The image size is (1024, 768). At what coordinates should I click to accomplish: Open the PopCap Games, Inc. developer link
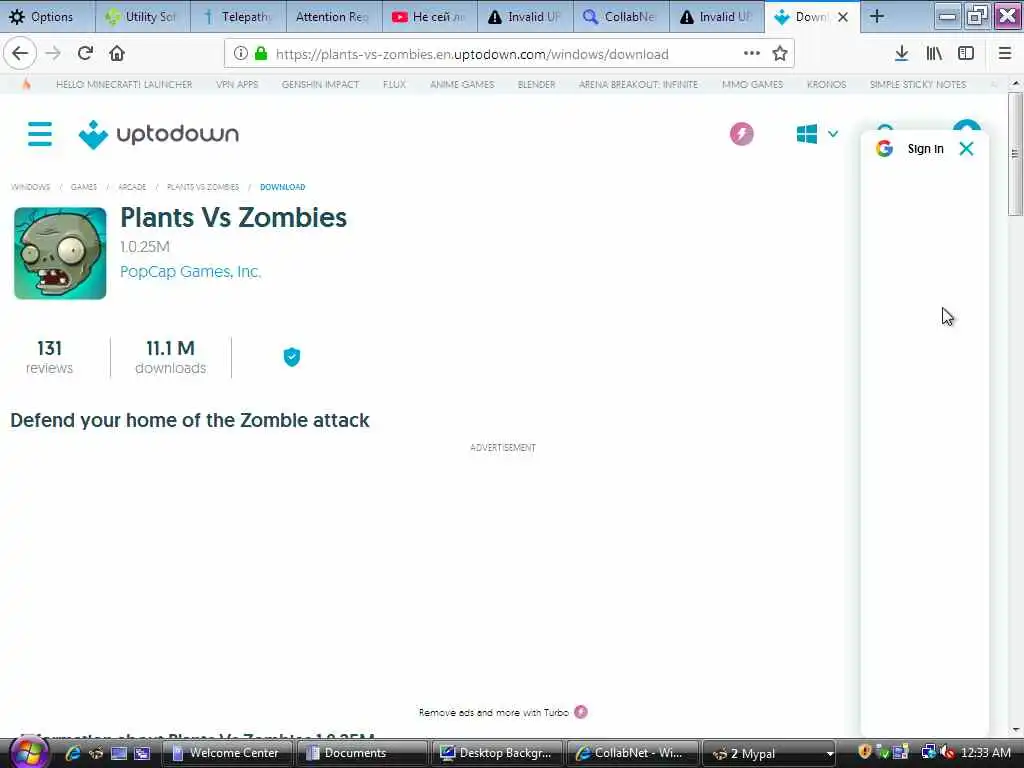[190, 272]
